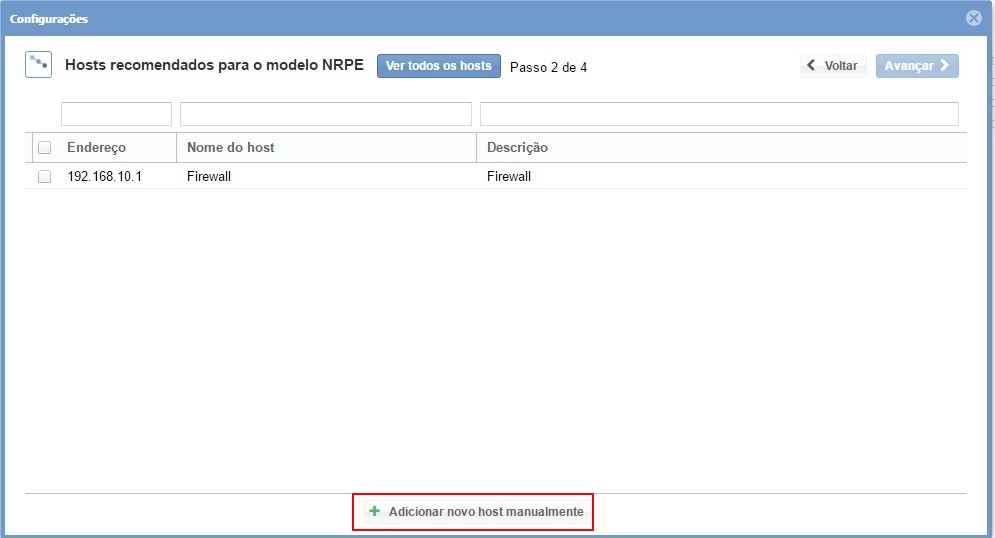Click the Endereço filter input field
995x538 pixels.
(116, 114)
